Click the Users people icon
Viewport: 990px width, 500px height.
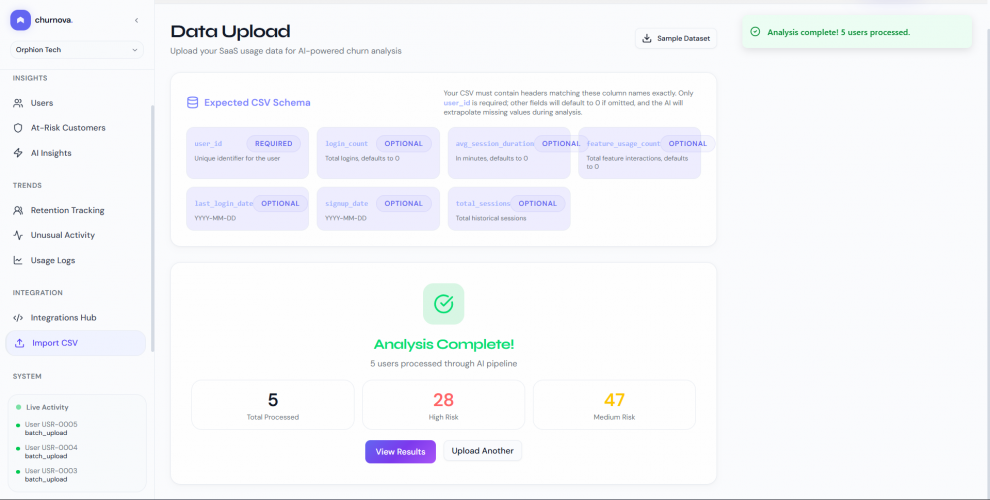click(x=18, y=103)
